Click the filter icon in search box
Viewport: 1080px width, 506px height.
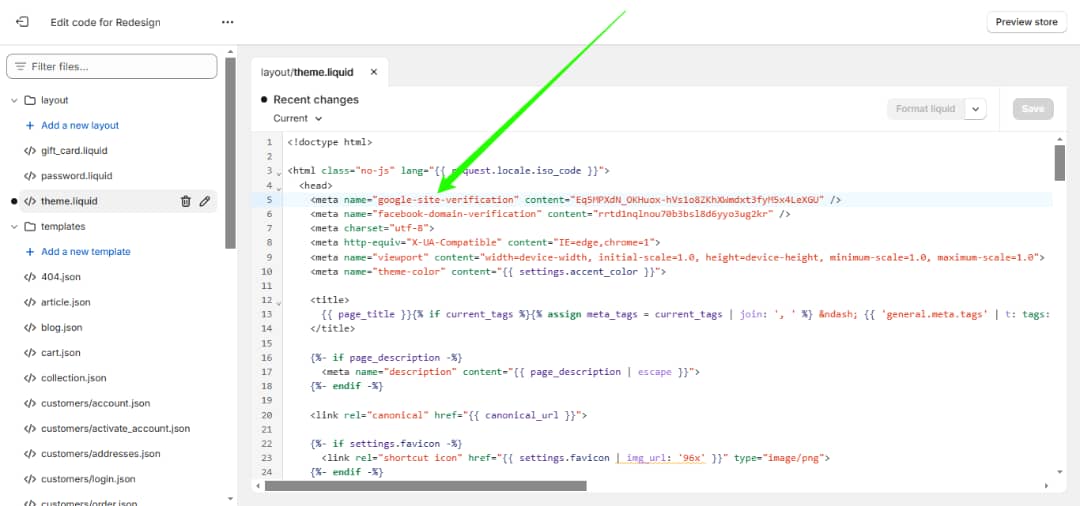[x=21, y=67]
